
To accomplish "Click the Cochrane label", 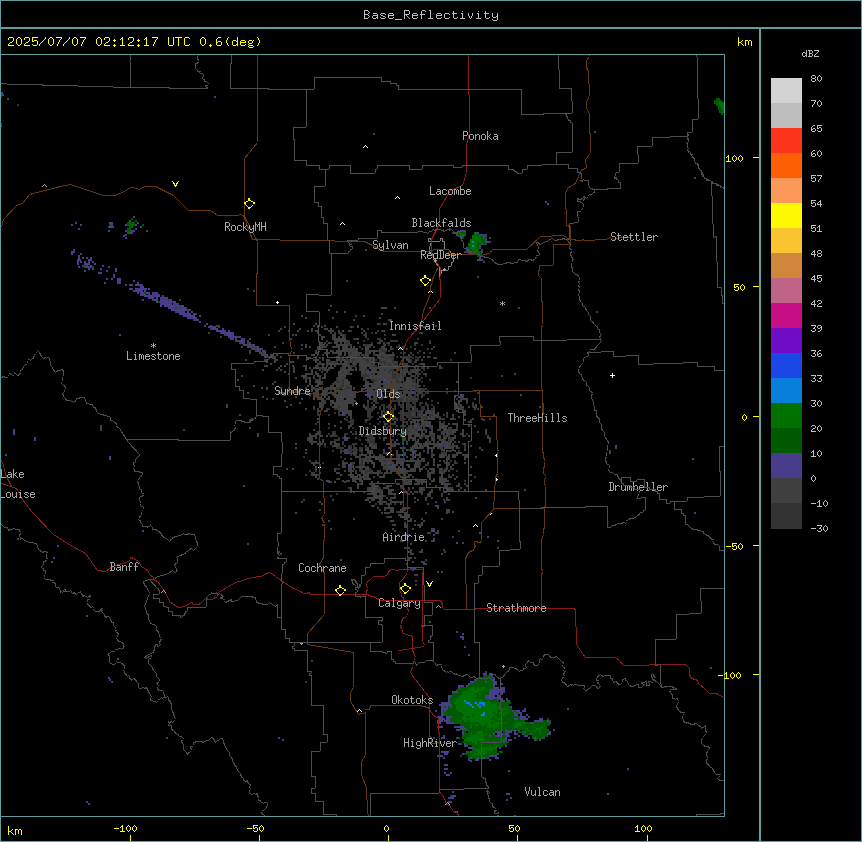I will (x=322, y=568).
